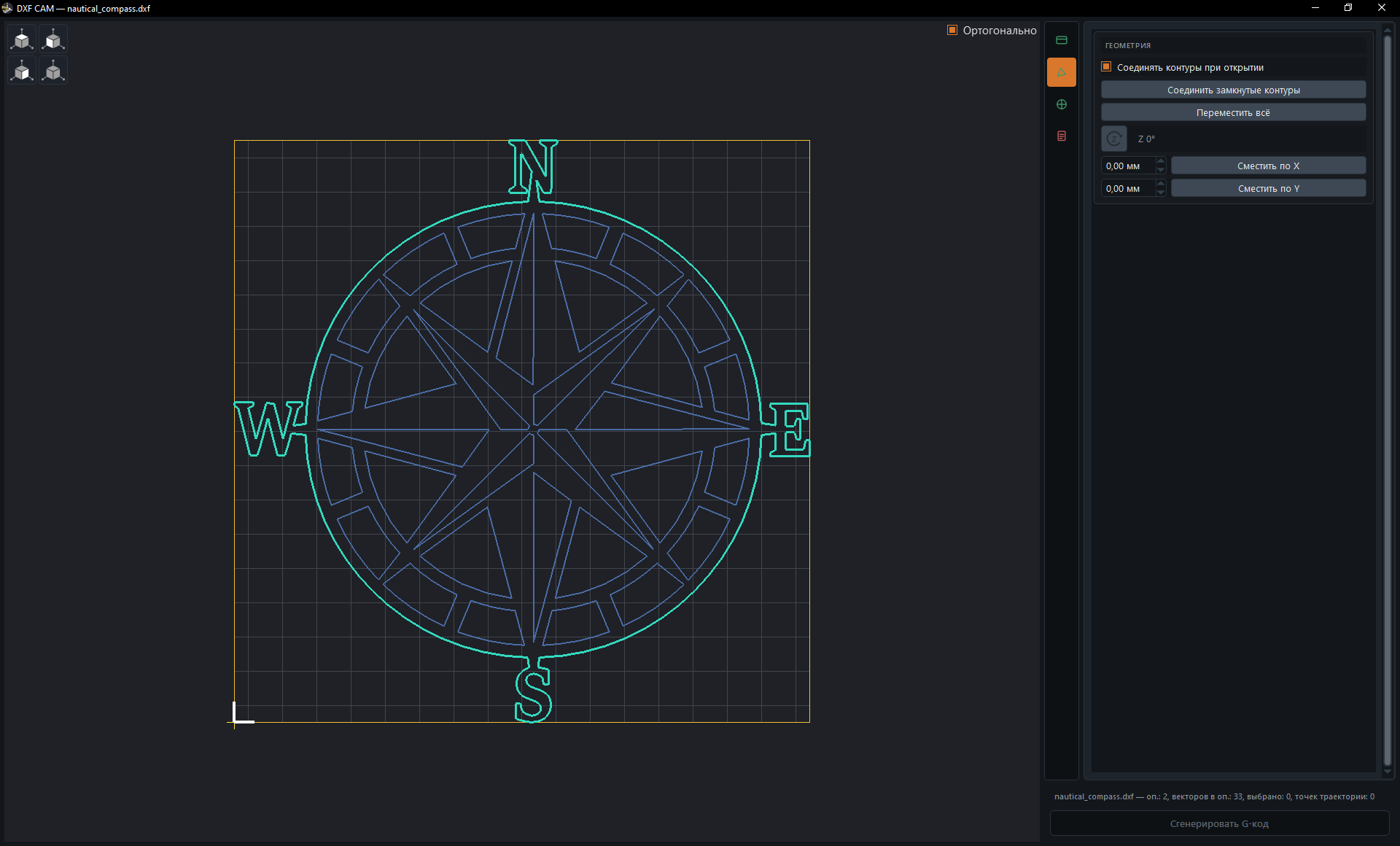Image resolution: width=1400 pixels, height=846 pixels.
Task: Open the geometry triangle tab in sidebar
Action: pos(1062,72)
